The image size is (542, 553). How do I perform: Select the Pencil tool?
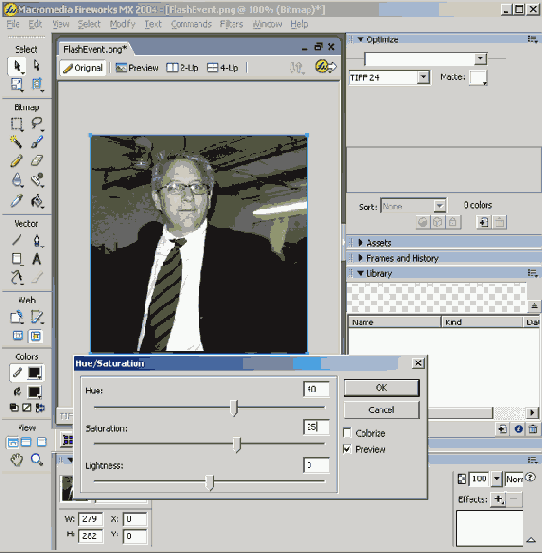(x=16, y=161)
